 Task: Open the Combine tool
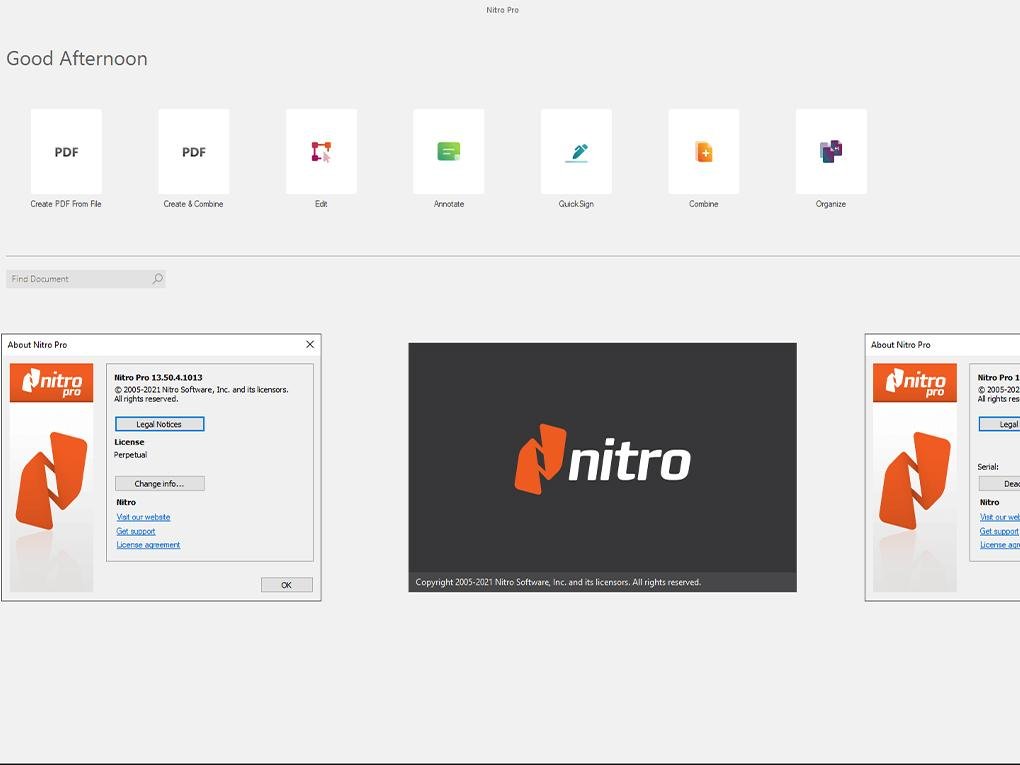coord(703,151)
